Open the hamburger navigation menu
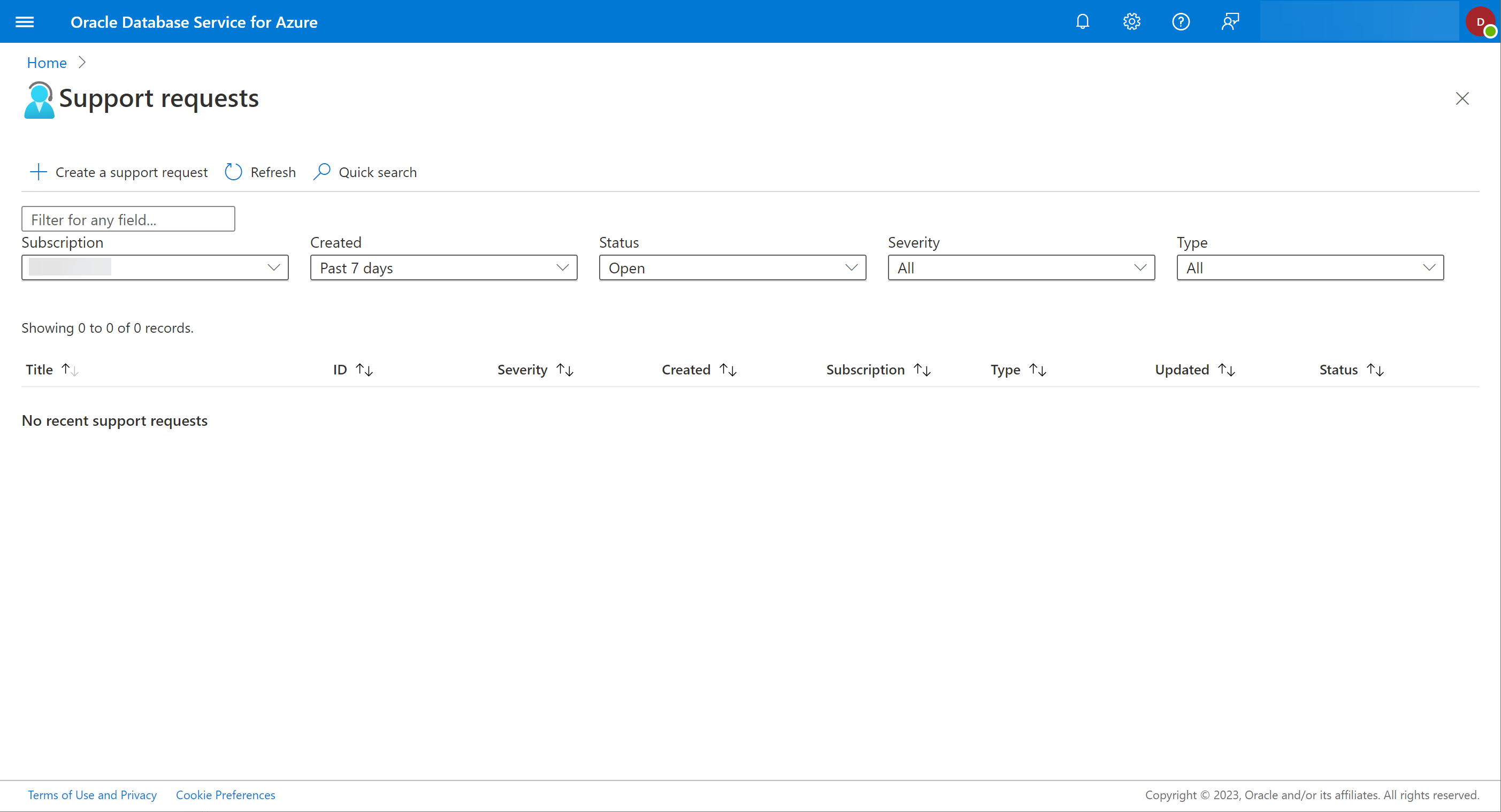The image size is (1501, 812). point(25,22)
